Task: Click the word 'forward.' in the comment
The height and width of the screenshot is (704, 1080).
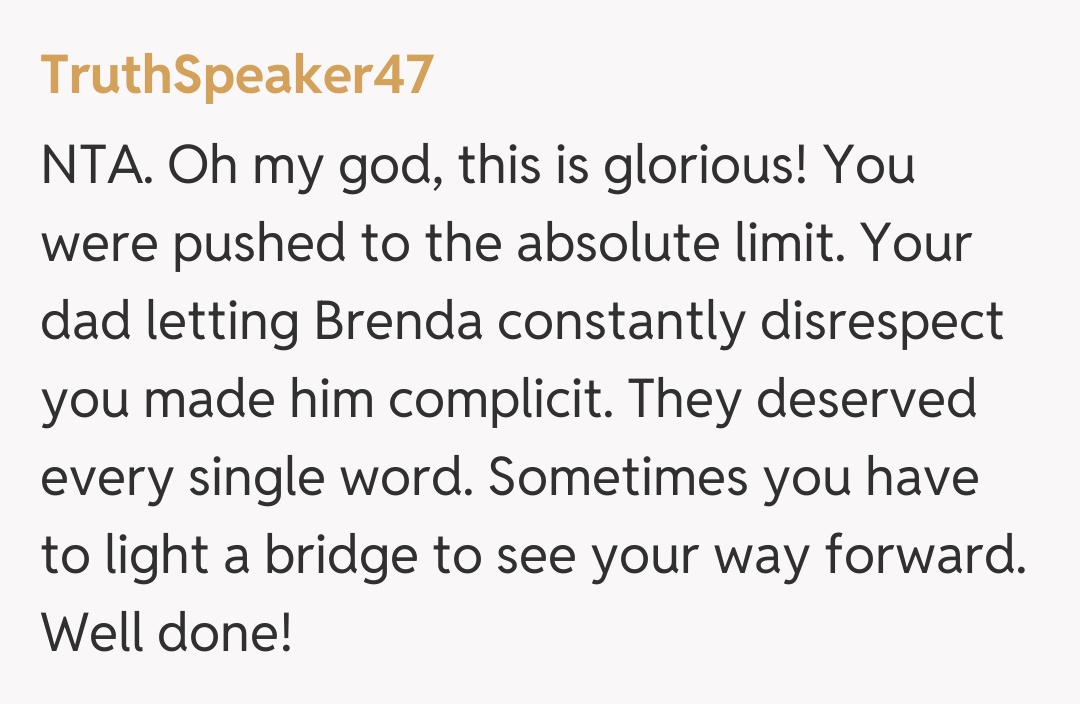Action: coord(923,556)
